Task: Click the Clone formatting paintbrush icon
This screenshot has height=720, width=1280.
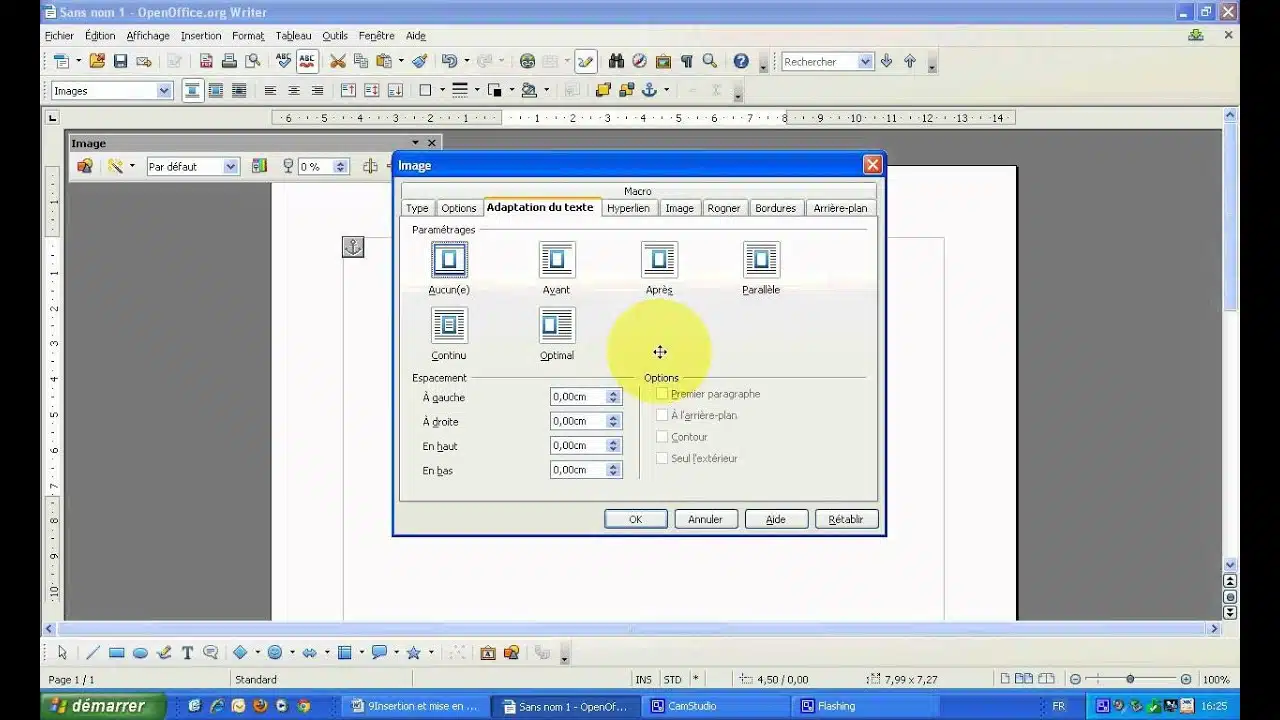Action: [419, 61]
